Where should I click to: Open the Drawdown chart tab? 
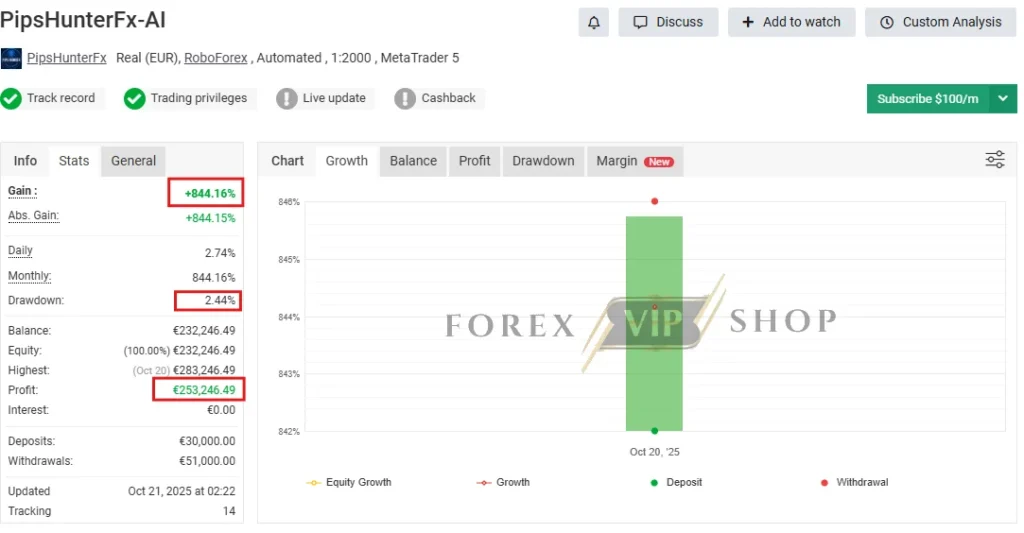coord(543,161)
